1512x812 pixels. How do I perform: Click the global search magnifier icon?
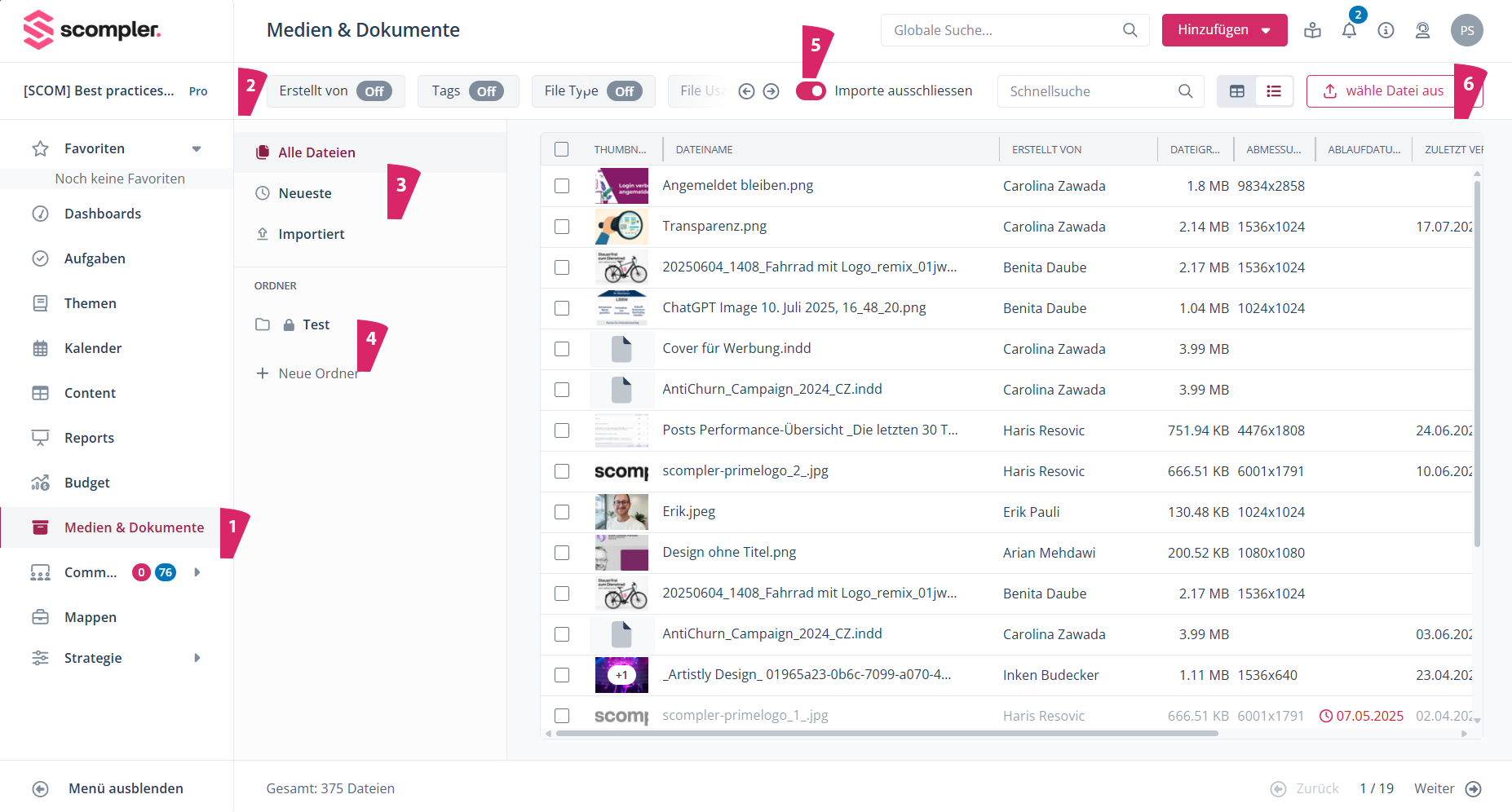point(1130,30)
